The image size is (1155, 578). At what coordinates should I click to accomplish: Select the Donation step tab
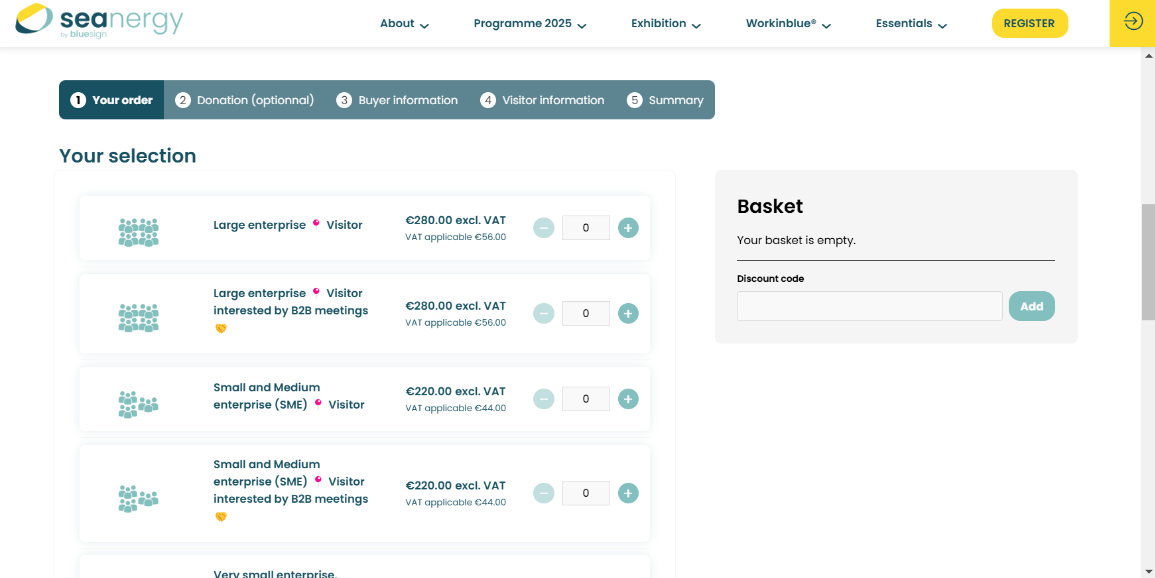point(245,100)
